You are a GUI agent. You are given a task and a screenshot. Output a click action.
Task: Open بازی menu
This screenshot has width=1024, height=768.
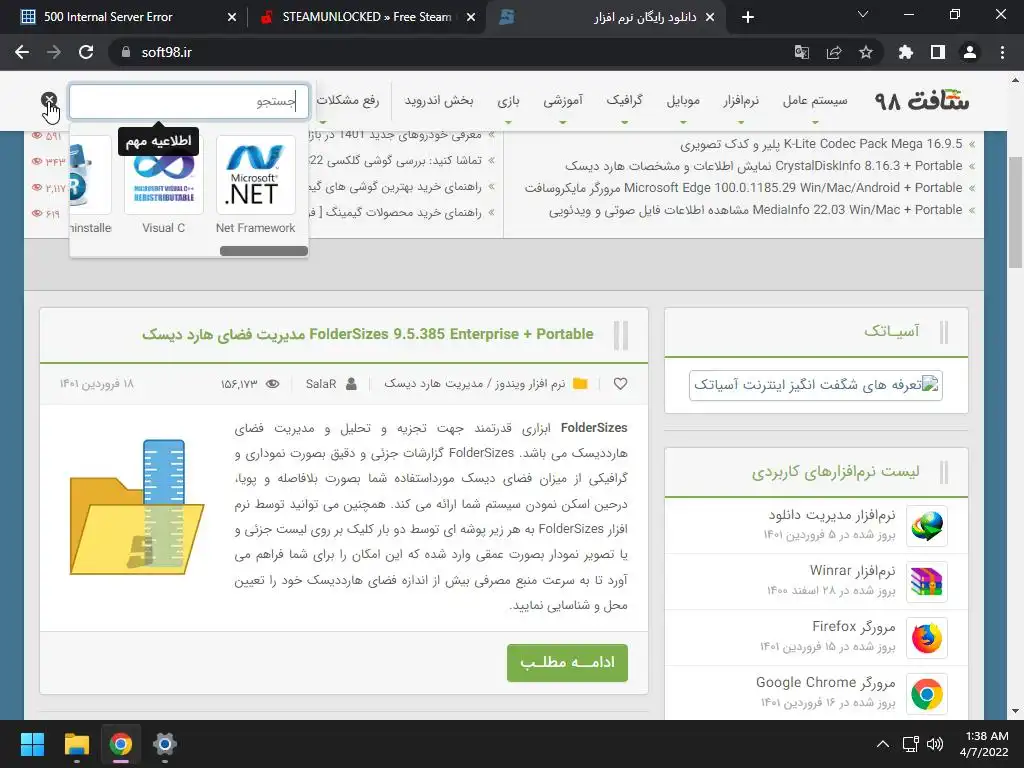click(508, 100)
